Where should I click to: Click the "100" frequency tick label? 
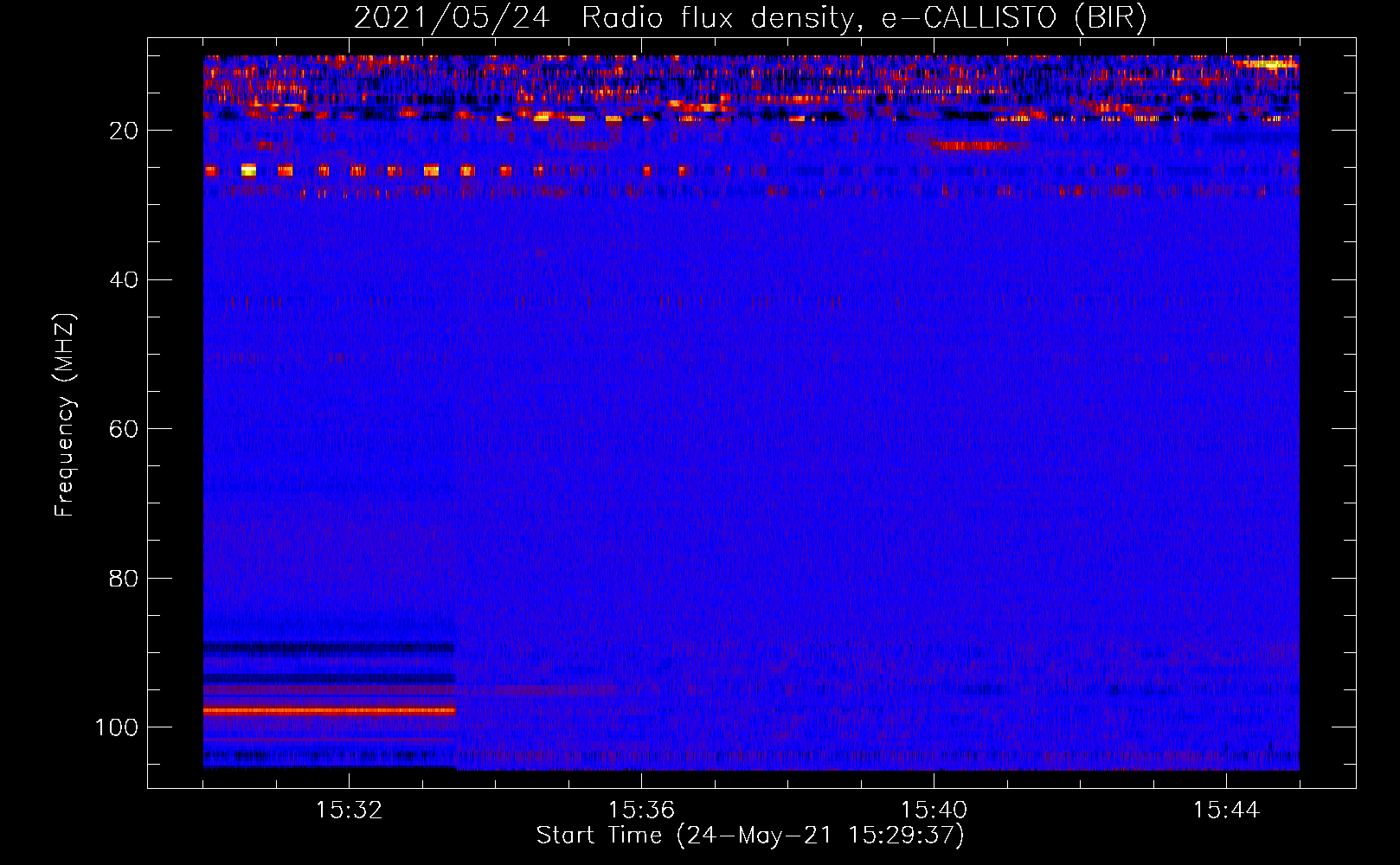click(x=117, y=727)
